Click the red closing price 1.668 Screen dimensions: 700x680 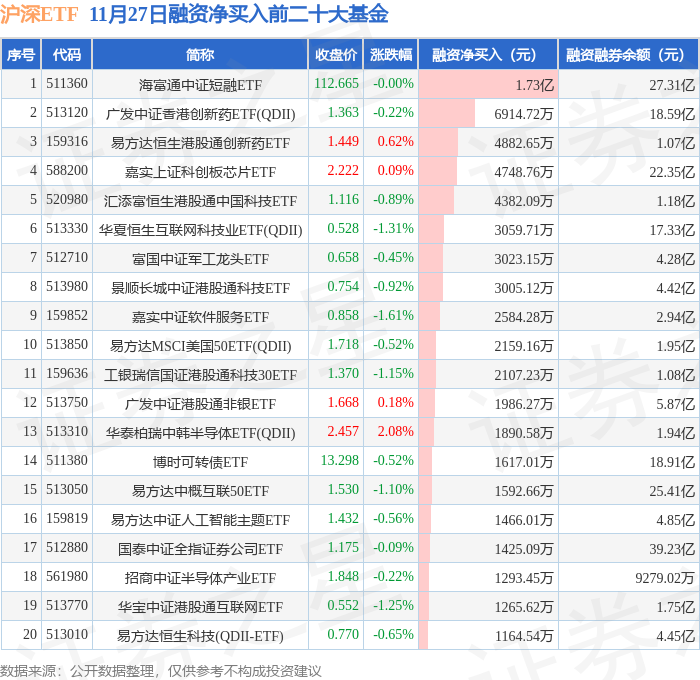tap(343, 403)
